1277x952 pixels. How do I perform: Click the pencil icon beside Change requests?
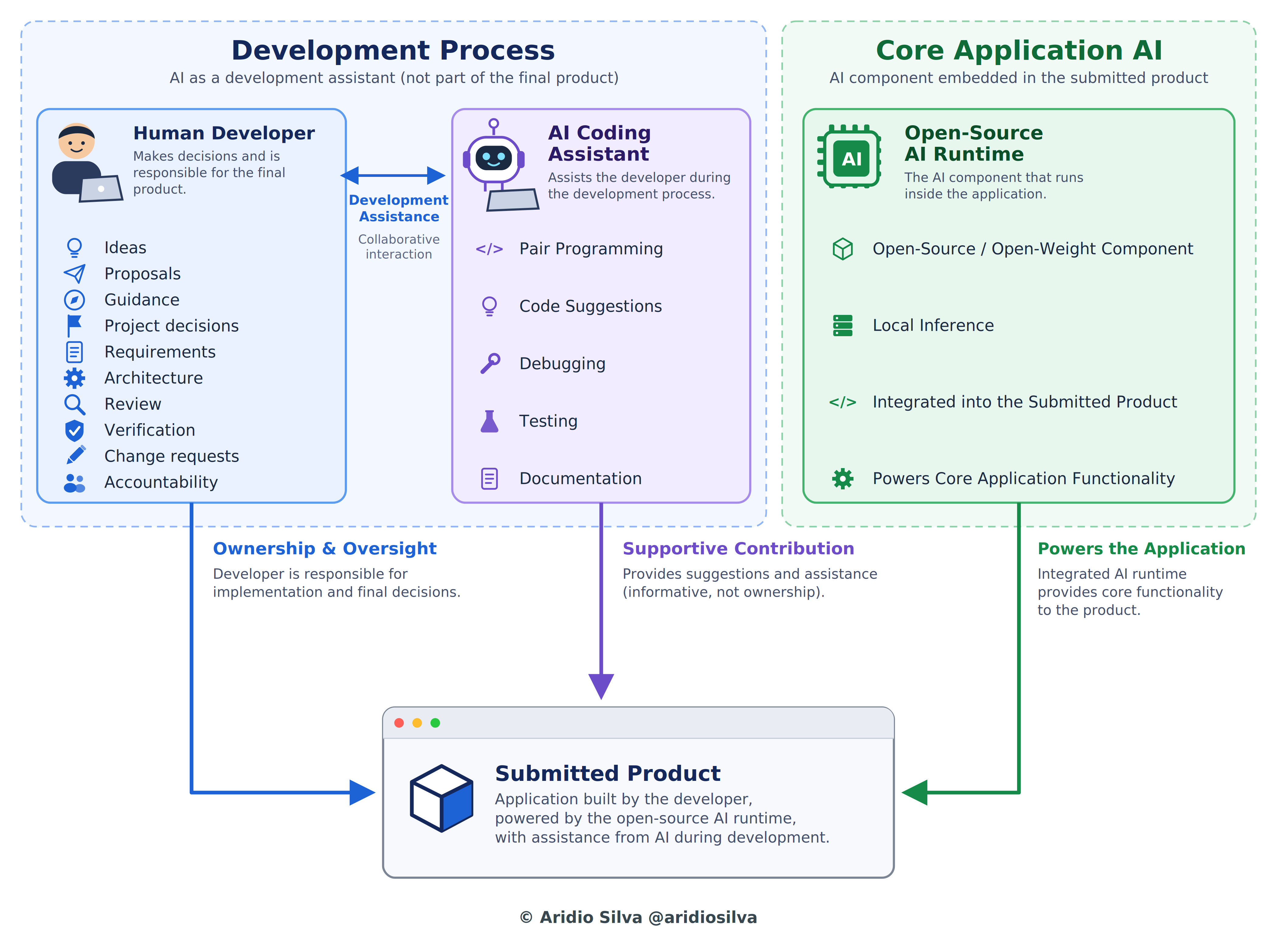(x=75, y=455)
